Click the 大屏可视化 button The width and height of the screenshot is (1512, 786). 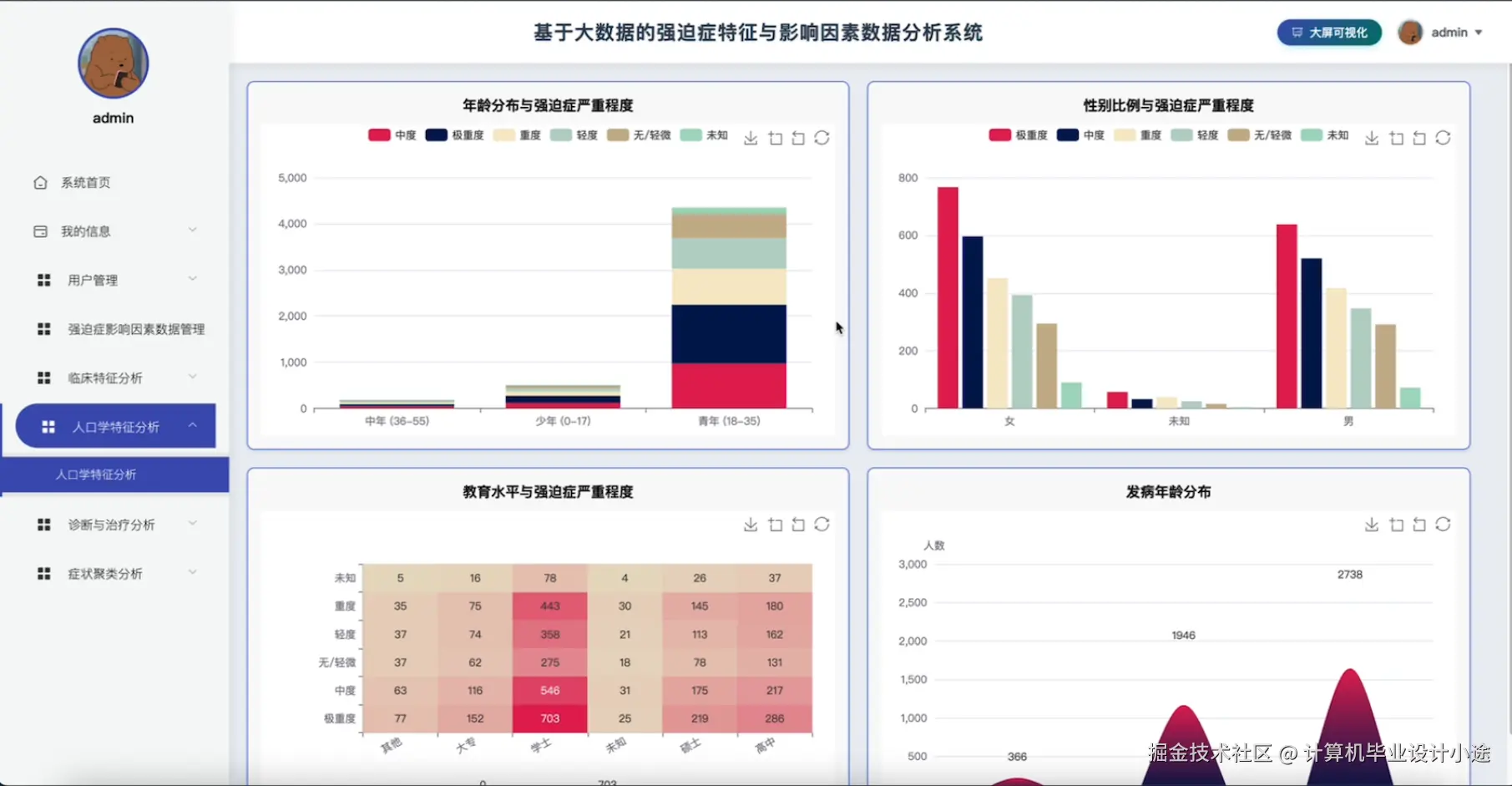1328,33
